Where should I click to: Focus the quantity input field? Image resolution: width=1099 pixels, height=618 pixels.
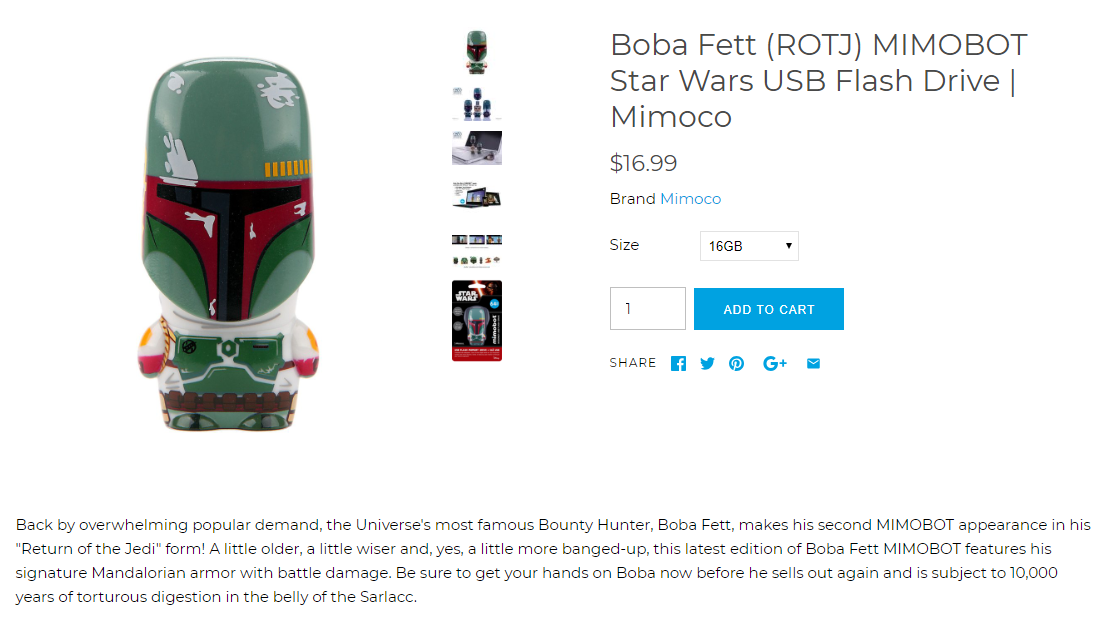coord(647,309)
